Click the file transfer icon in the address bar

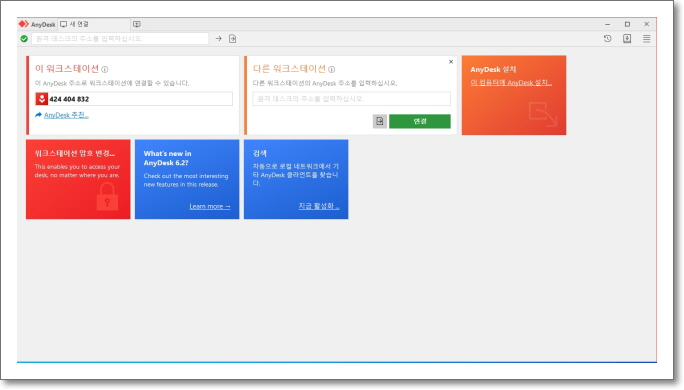(x=233, y=39)
